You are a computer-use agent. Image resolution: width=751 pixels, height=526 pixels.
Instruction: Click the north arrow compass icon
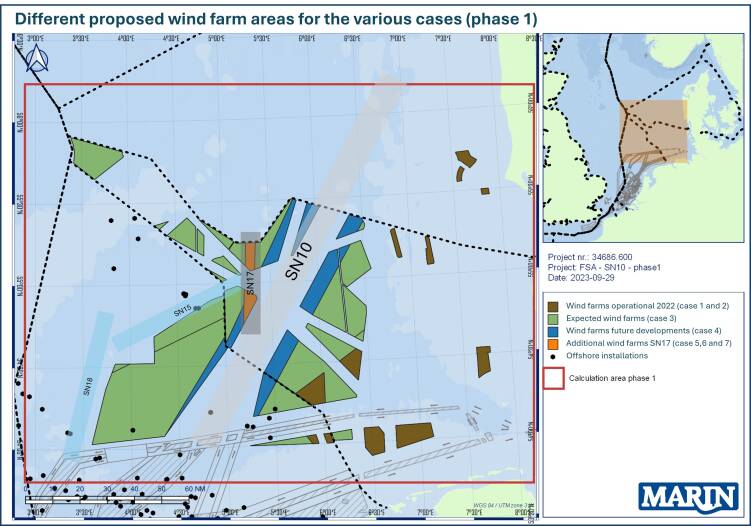(x=37, y=58)
